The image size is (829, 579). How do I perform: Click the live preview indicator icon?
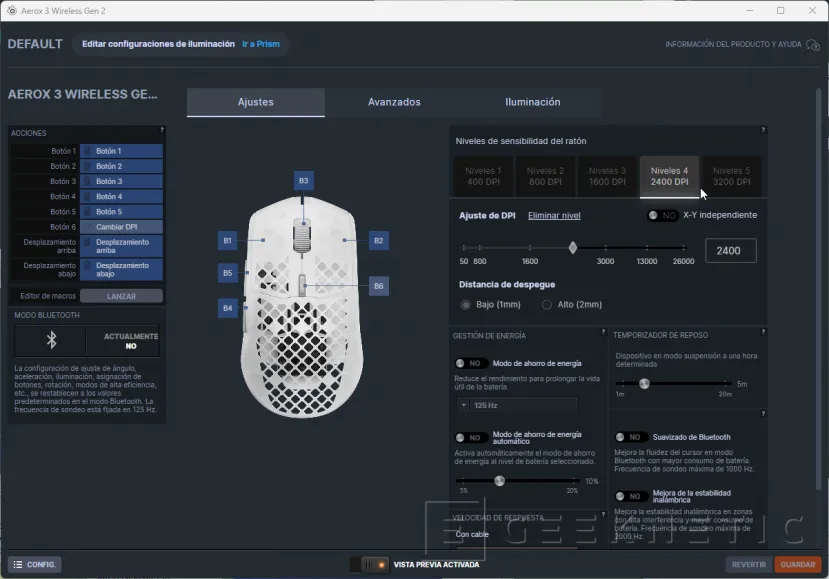(381, 565)
